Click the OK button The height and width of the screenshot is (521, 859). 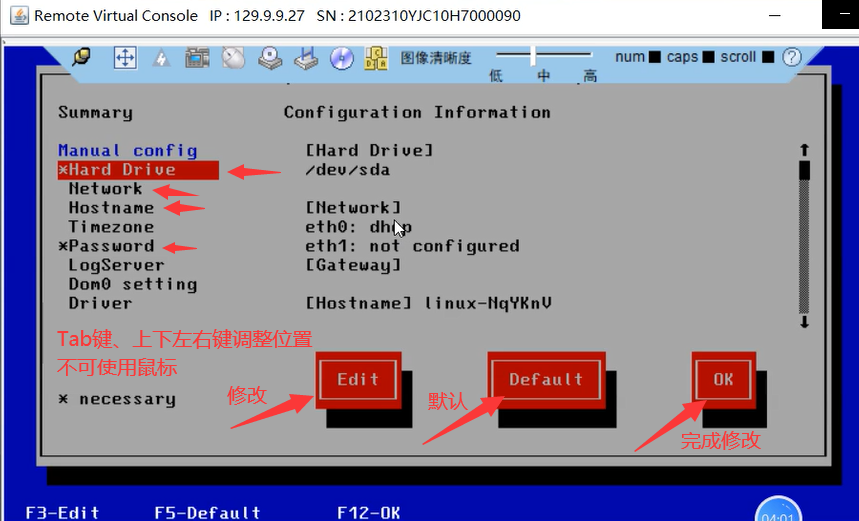pos(723,379)
